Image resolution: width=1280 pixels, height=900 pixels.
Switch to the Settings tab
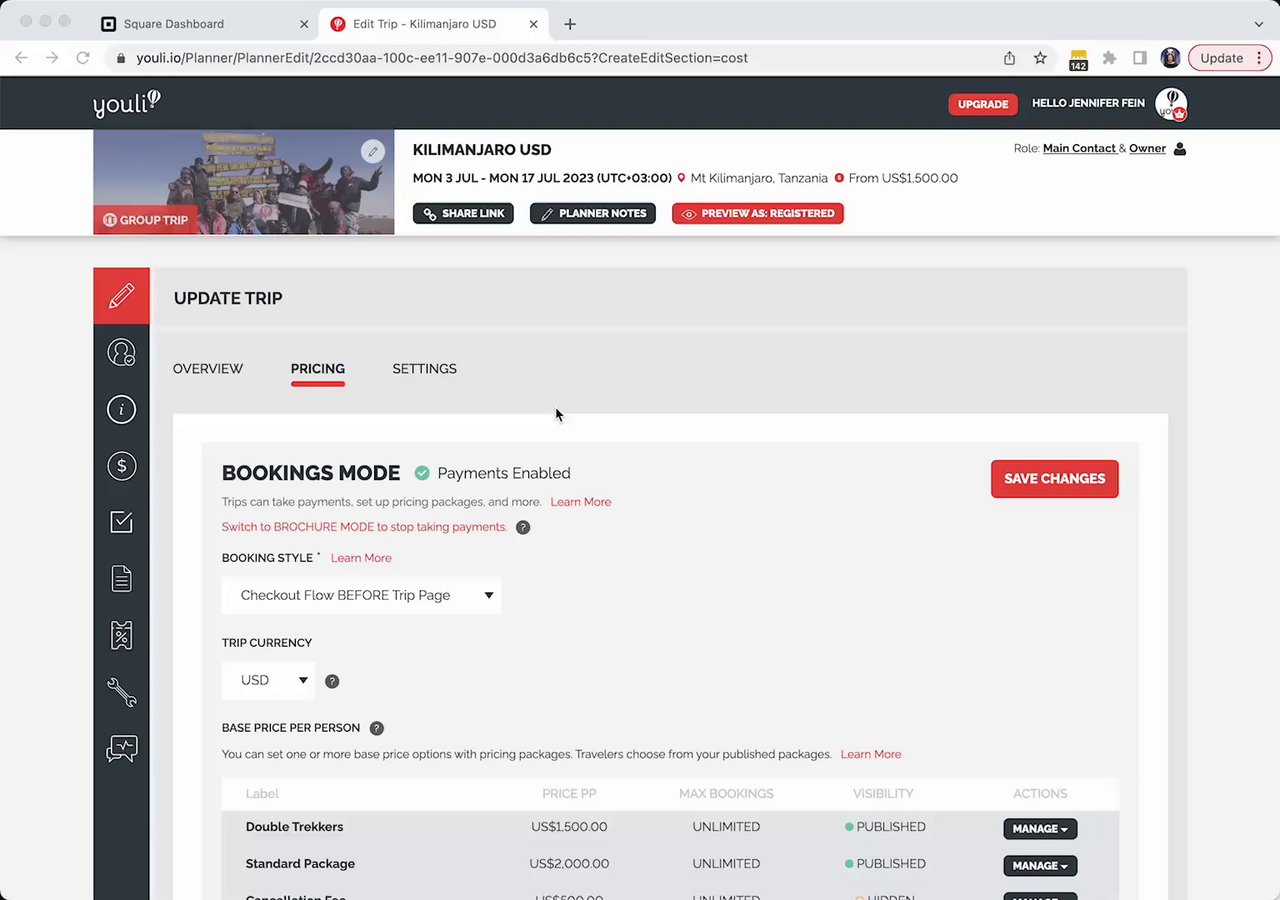click(424, 369)
